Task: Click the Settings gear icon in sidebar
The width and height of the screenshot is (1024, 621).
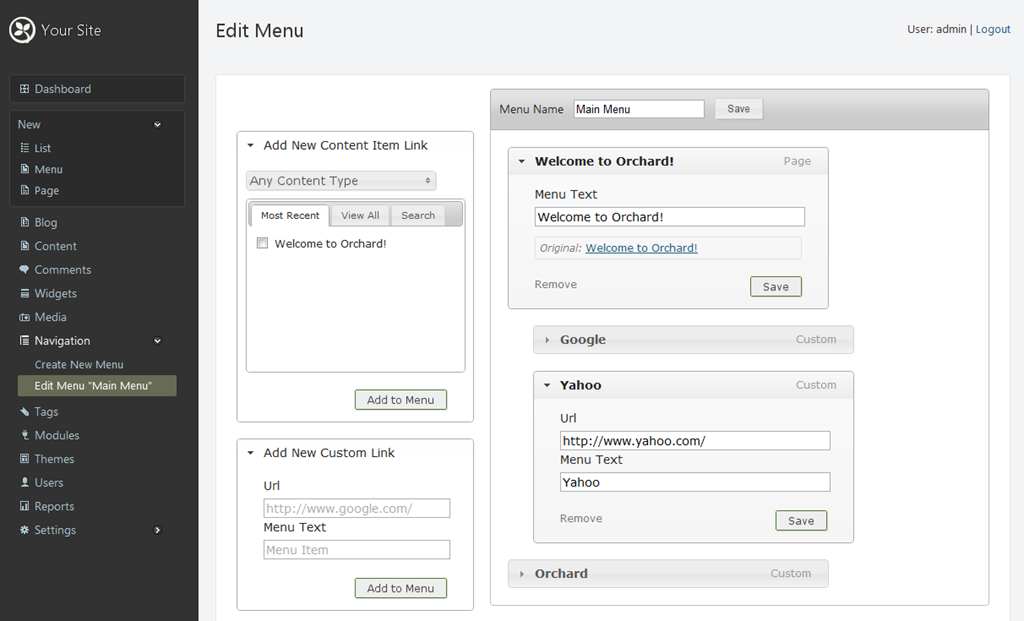Action: point(25,530)
